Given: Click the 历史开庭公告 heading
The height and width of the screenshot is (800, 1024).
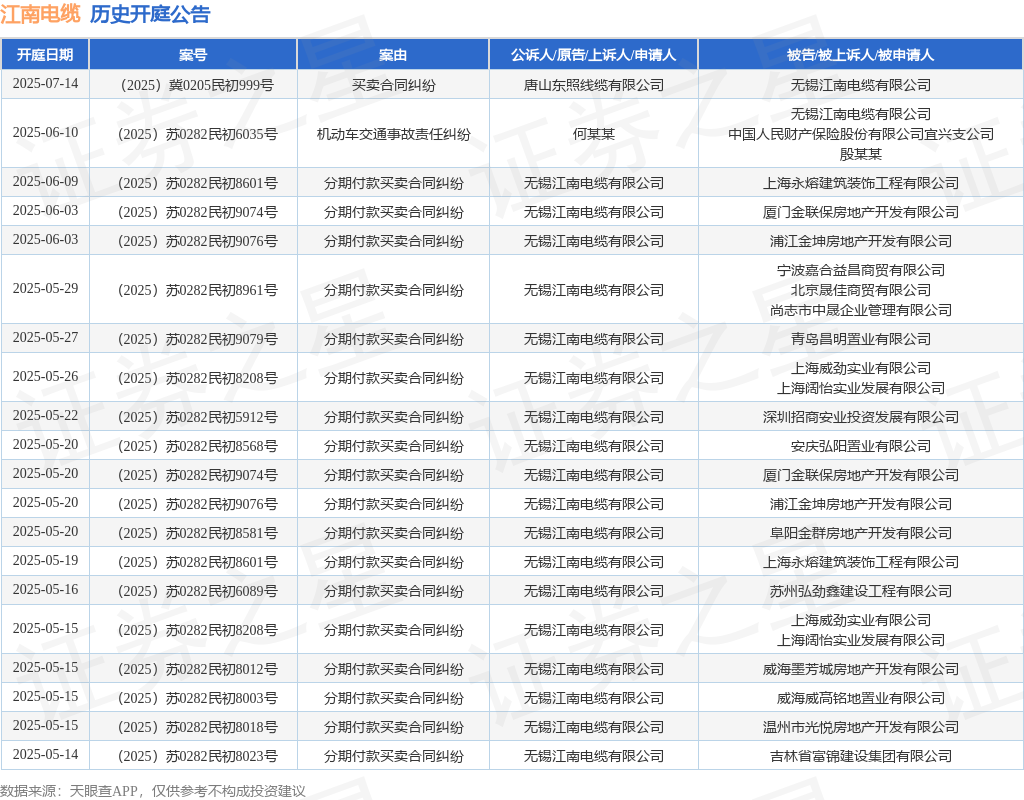Looking at the screenshot, I should [x=150, y=14].
